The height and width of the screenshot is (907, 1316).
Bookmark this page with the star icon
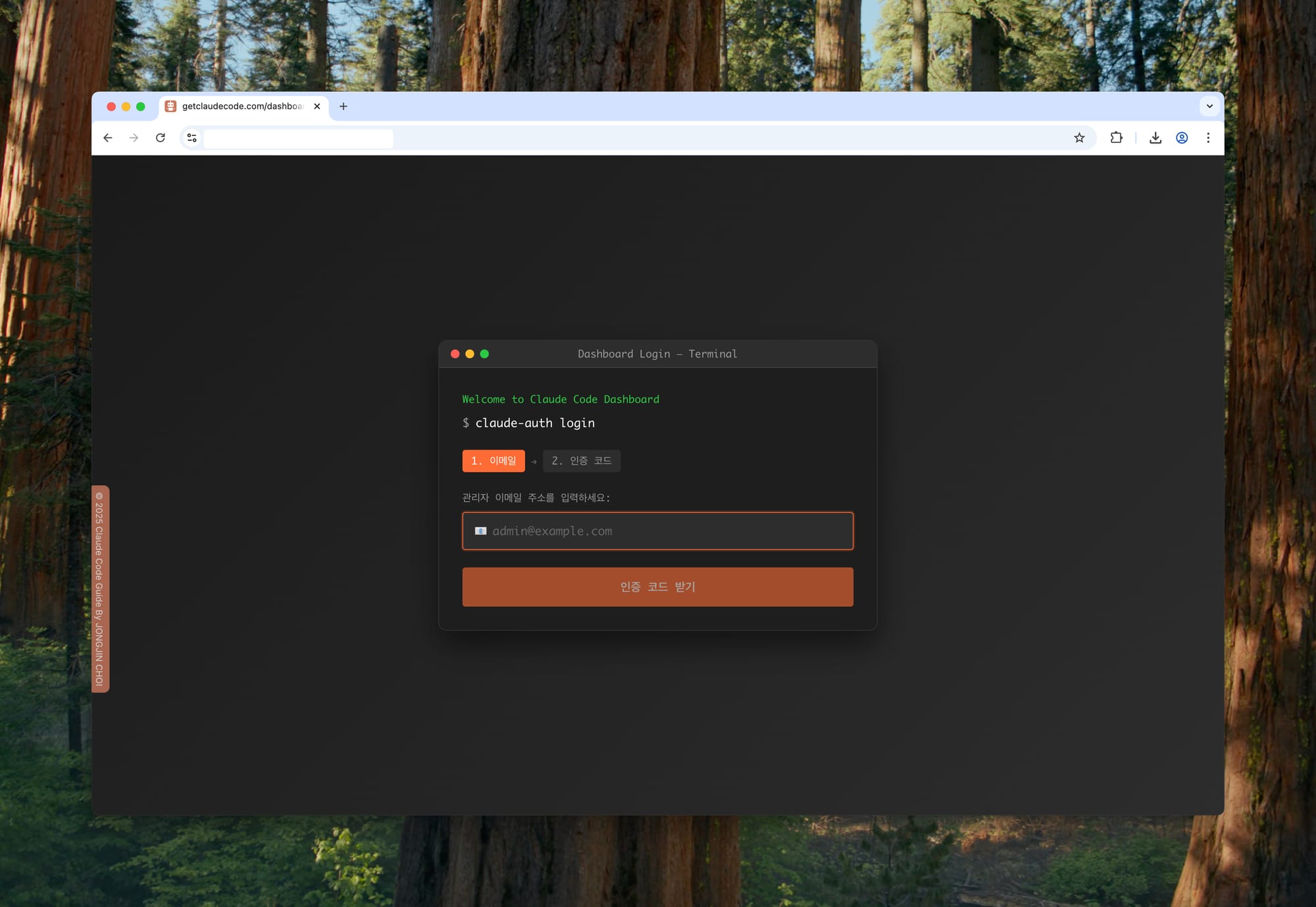1079,138
